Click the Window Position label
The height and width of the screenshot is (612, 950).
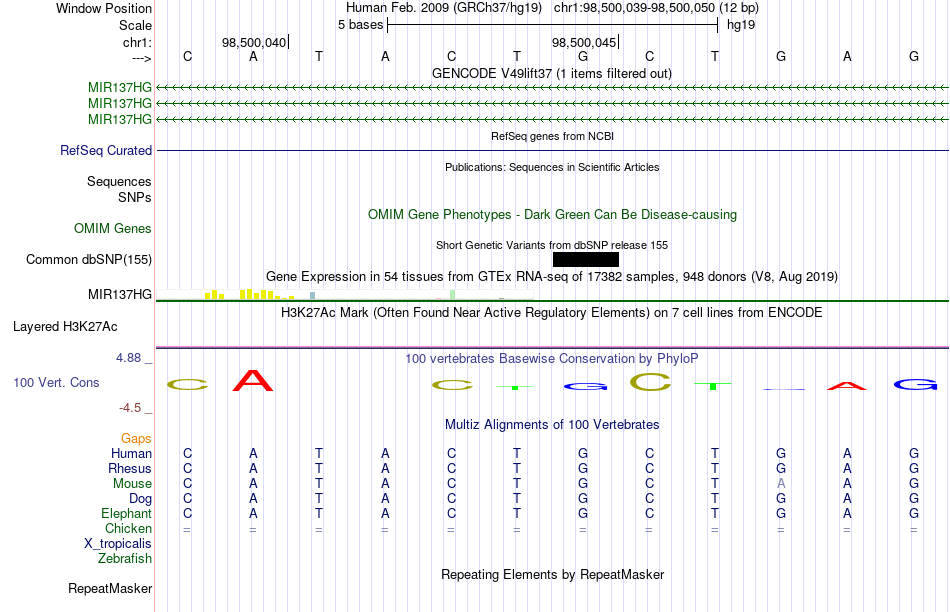pos(104,8)
